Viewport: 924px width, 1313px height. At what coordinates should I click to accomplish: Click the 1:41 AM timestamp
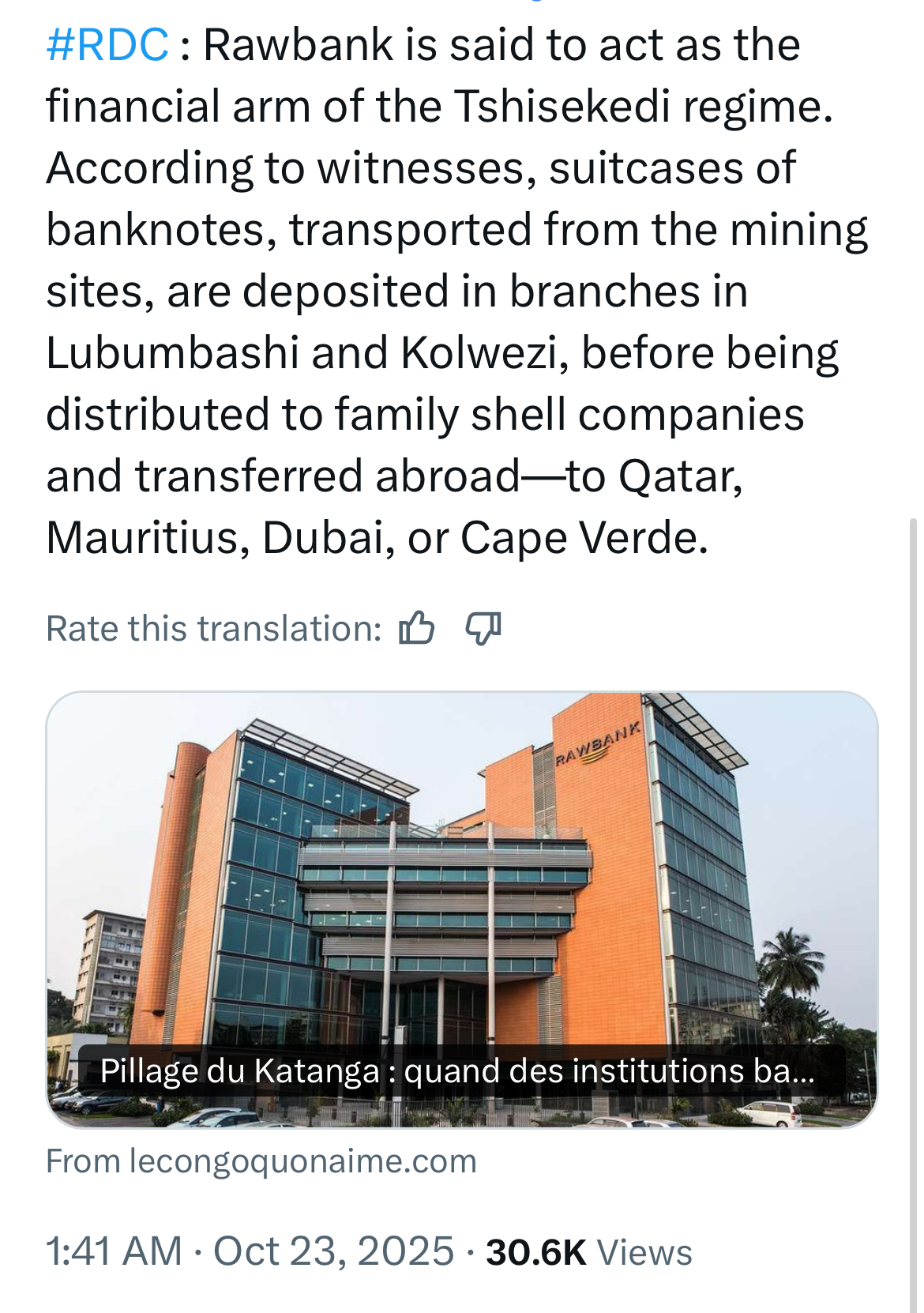(x=114, y=1251)
